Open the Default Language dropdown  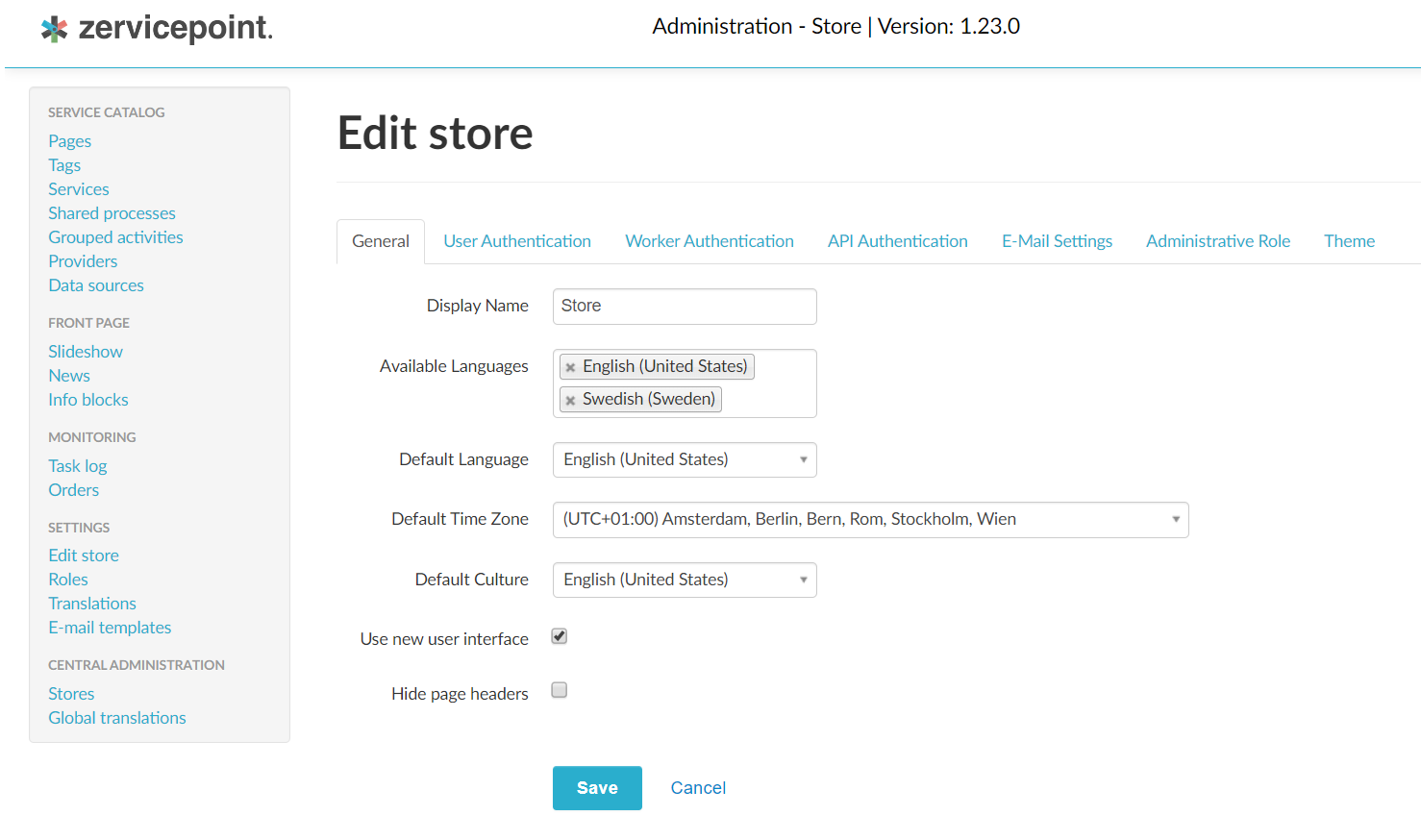click(684, 459)
